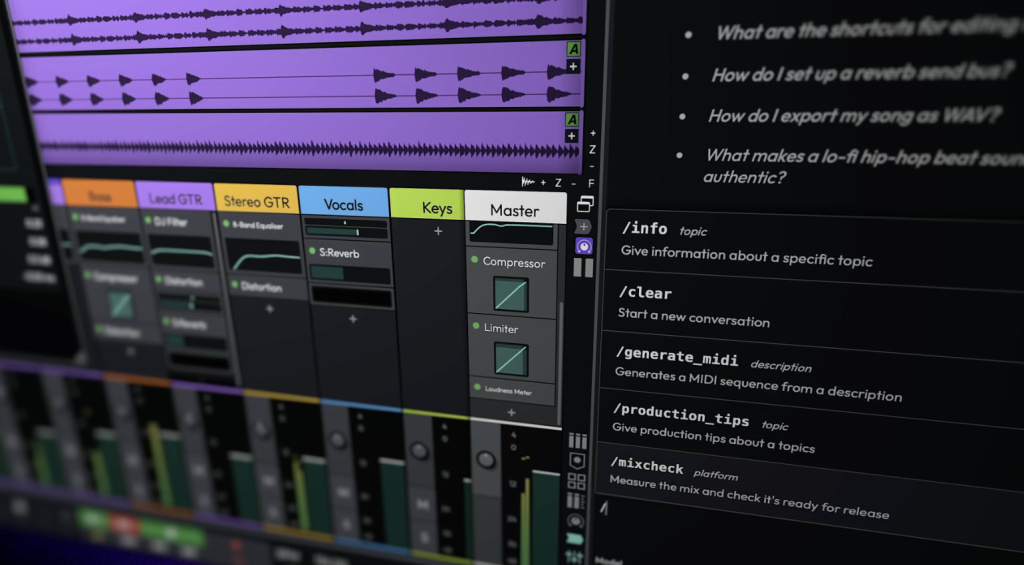1024x565 pixels.
Task: Click the S:Reverb send level bar
Action: point(350,274)
